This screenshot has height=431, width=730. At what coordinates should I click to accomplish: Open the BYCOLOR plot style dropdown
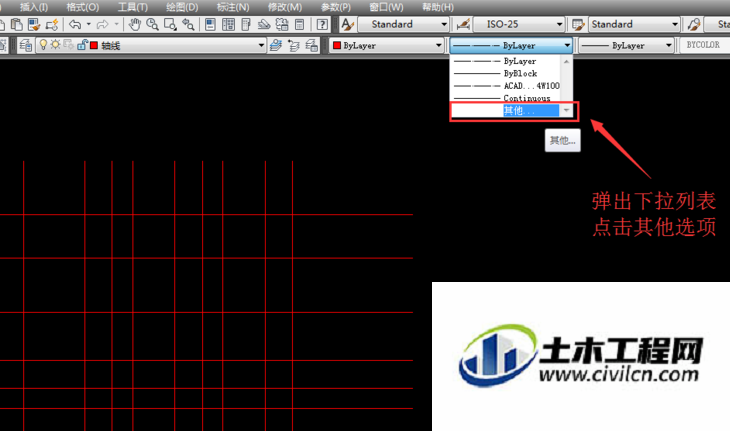pos(705,45)
